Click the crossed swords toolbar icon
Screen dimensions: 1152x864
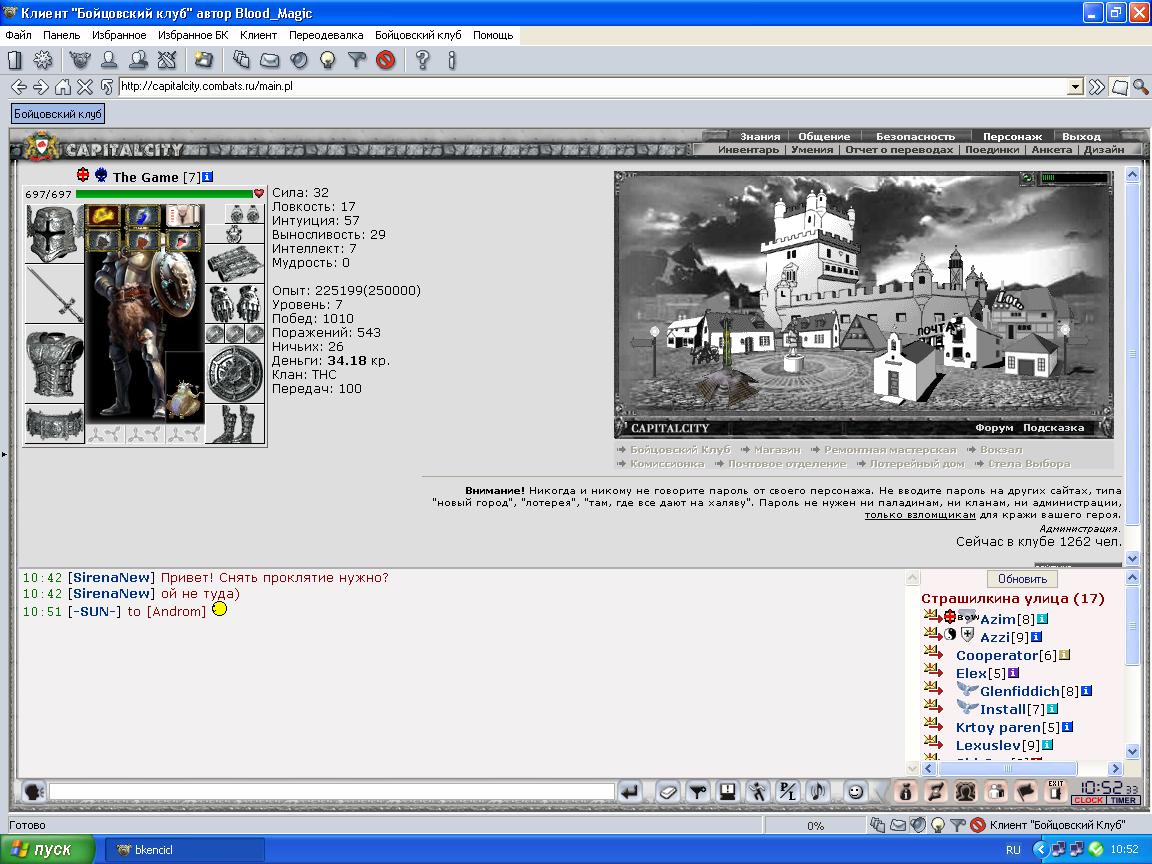168,60
